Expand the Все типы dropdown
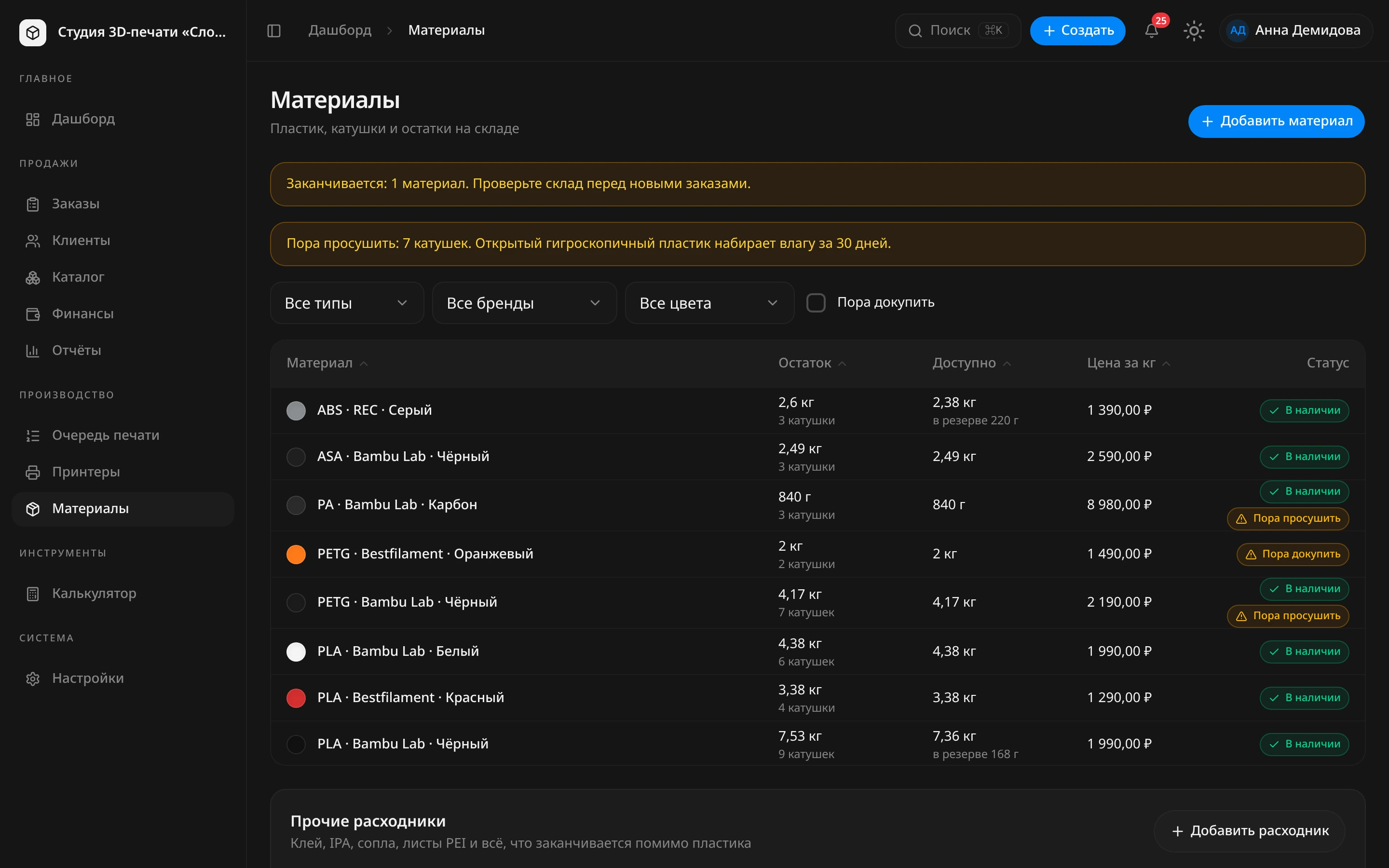The image size is (1389, 868). tap(347, 303)
